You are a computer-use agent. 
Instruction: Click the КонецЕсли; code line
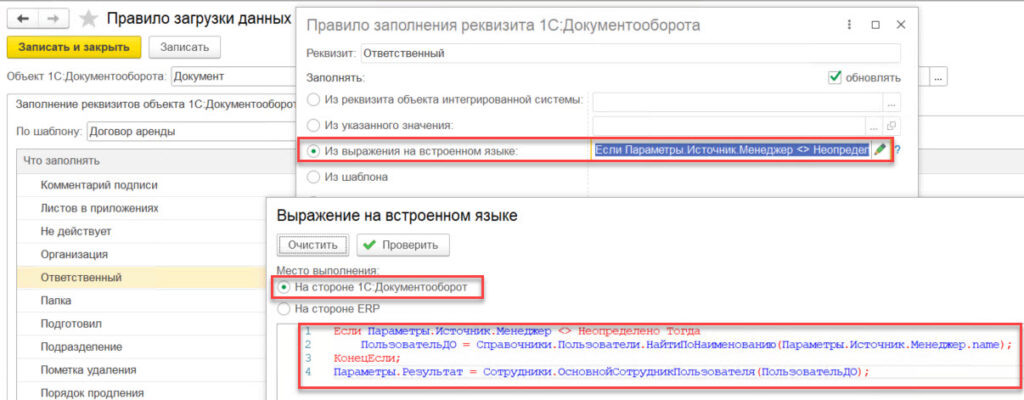point(366,359)
